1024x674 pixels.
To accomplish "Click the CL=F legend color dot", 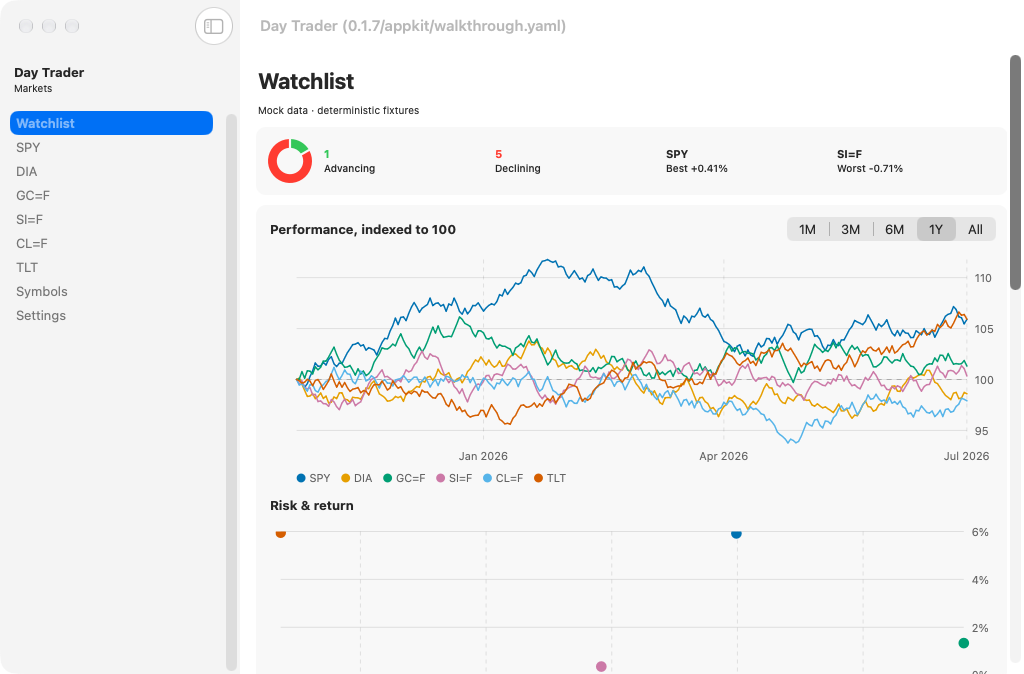I will 487,478.
